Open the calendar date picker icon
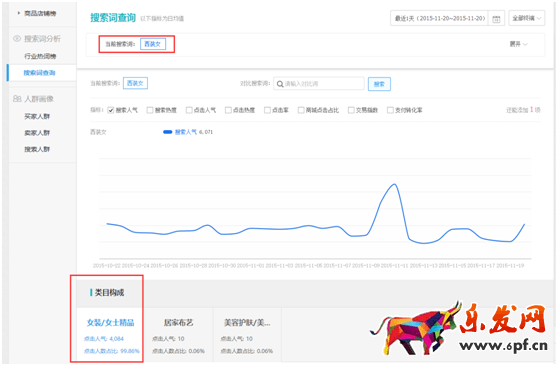The image size is (558, 366). (496, 19)
